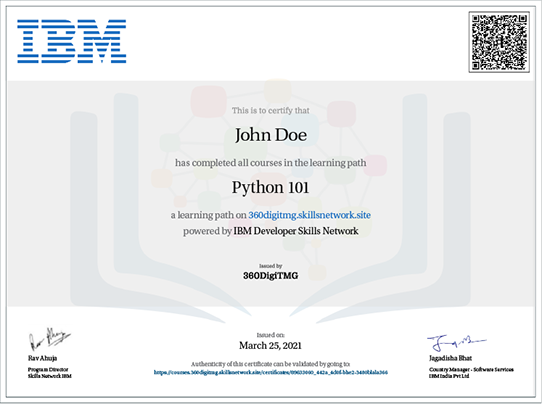Click 'Country Manager - Software Services' text
This screenshot has height=404, width=542.
click(x=471, y=369)
